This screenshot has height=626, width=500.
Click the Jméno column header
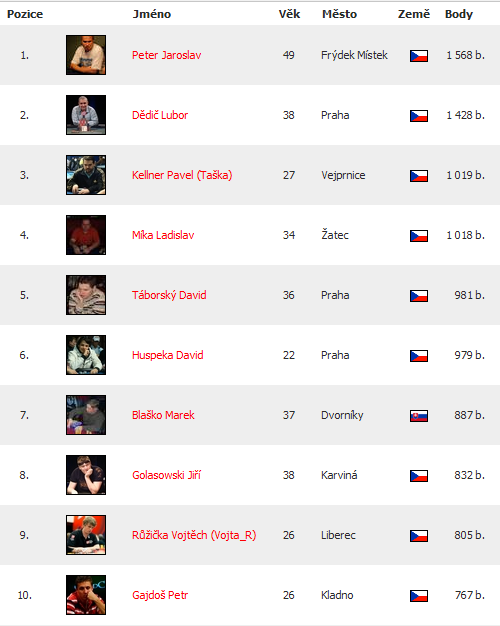click(x=152, y=14)
